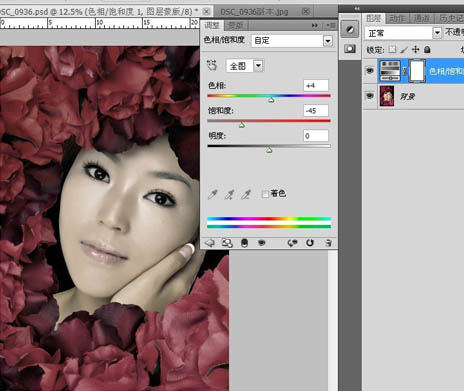Switch to the 动作 tab
The width and height of the screenshot is (464, 391).
(x=397, y=18)
